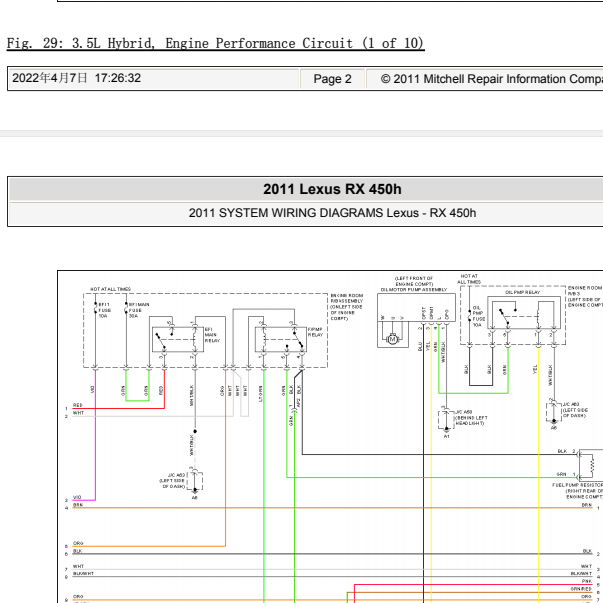Screen dimensions: 603x603
Task: Click the 'ENGINE ROOM R/B ASSEMBLY' location note
Action: click(x=346, y=307)
